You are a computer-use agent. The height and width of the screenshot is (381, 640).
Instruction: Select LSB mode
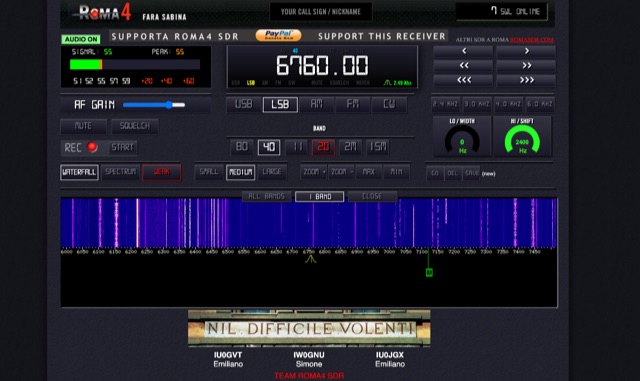(x=280, y=105)
